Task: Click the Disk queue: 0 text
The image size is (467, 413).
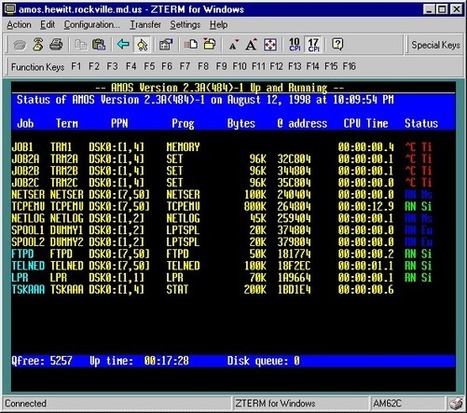Action: tap(263, 361)
